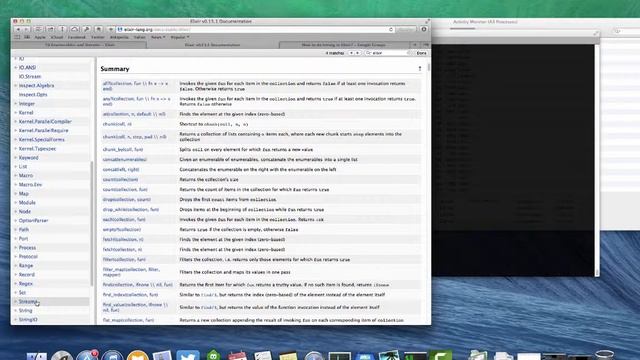The height and width of the screenshot is (360, 640).
Task: Go back with Safari's back arrow
Action: point(18,29)
